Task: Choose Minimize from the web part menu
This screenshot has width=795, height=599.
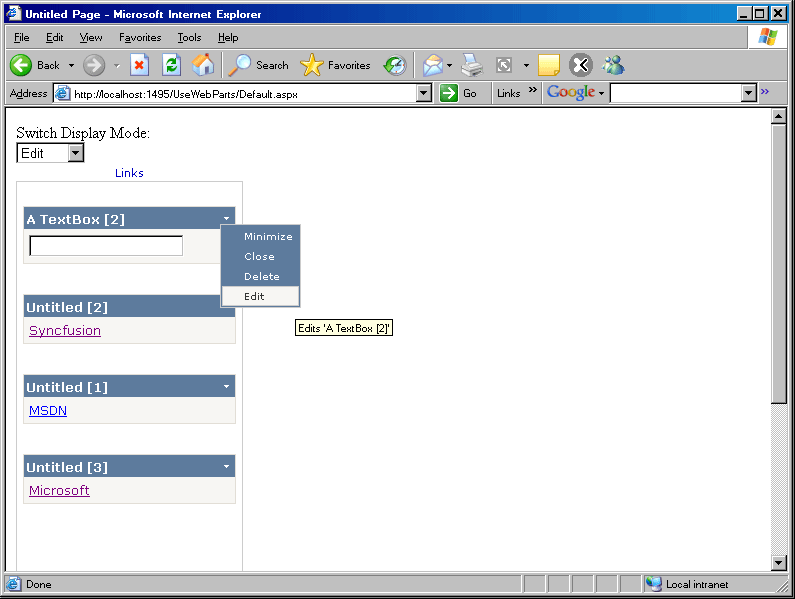Action: (x=268, y=237)
